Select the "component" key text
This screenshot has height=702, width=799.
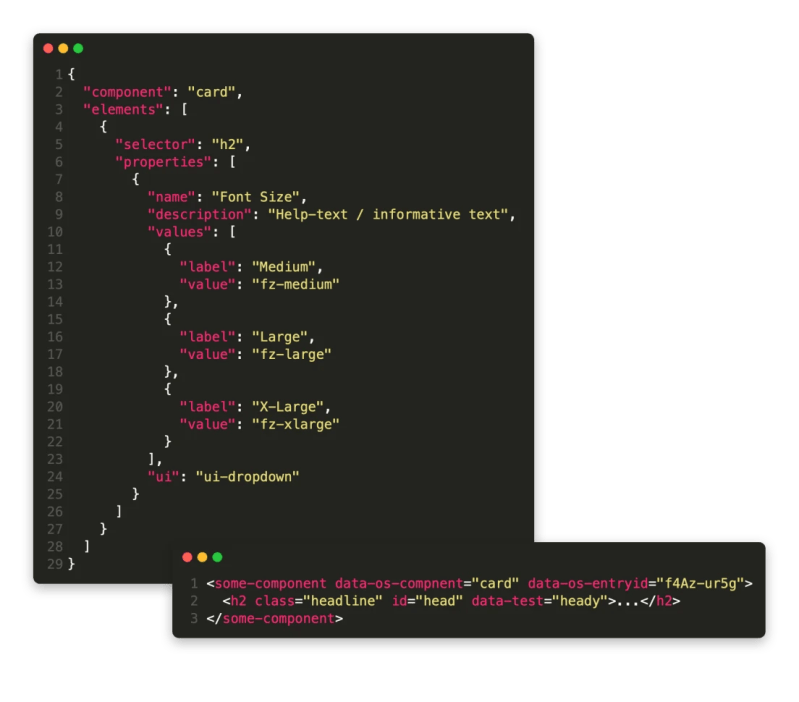pos(127,92)
